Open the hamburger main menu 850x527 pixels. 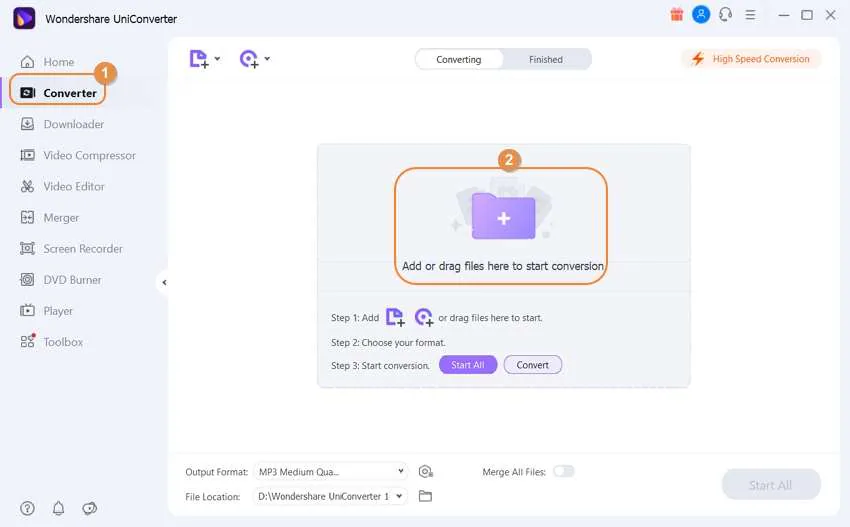750,15
